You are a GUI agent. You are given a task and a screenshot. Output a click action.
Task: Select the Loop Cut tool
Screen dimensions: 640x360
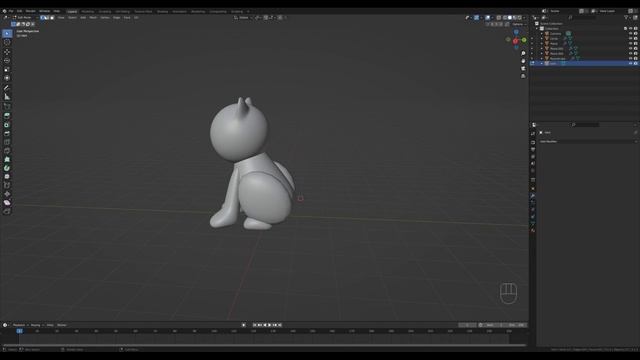7,142
